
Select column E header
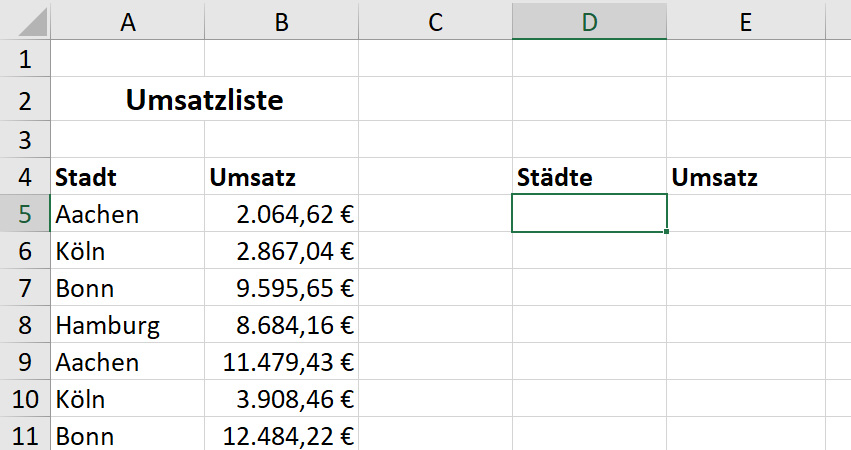click(746, 22)
